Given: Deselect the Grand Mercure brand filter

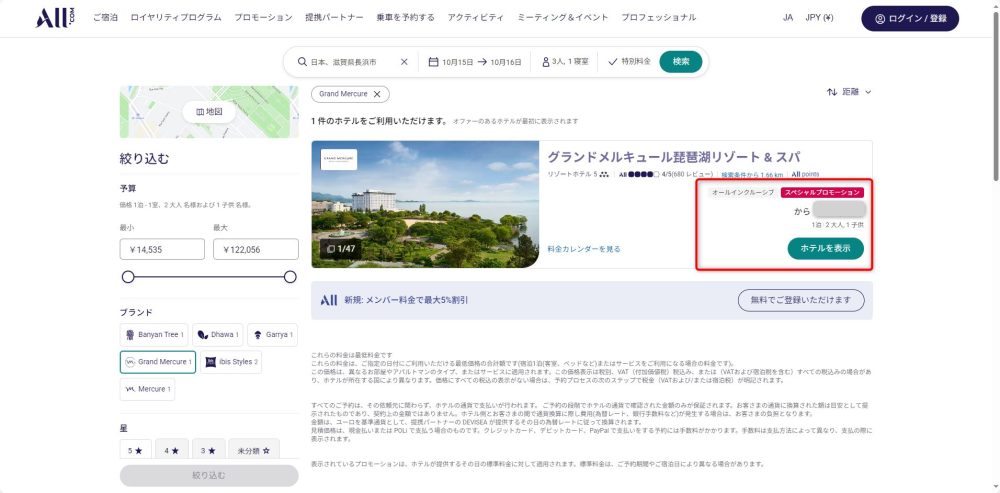Looking at the screenshot, I should point(158,362).
